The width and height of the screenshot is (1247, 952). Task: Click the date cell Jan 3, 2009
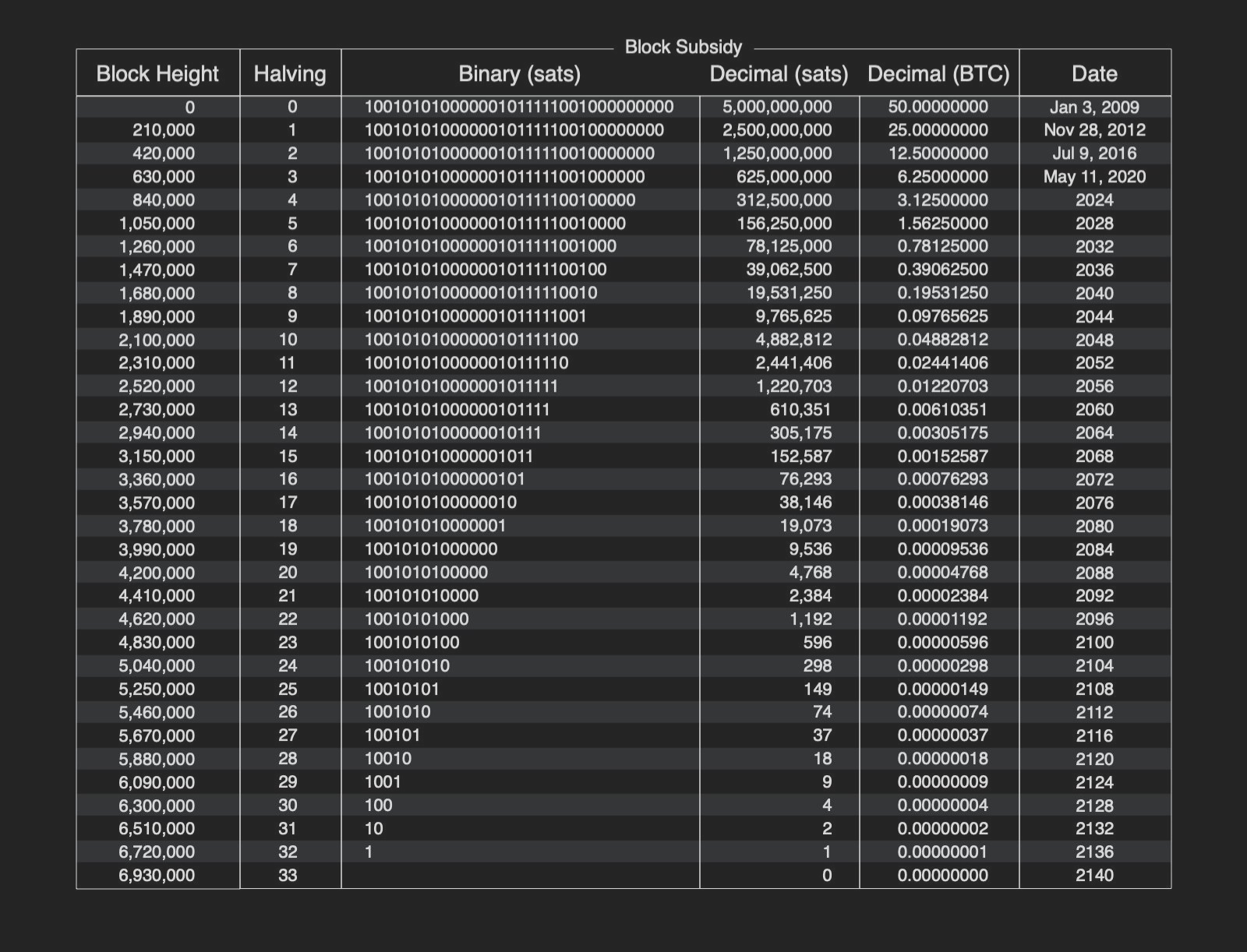click(x=1094, y=107)
